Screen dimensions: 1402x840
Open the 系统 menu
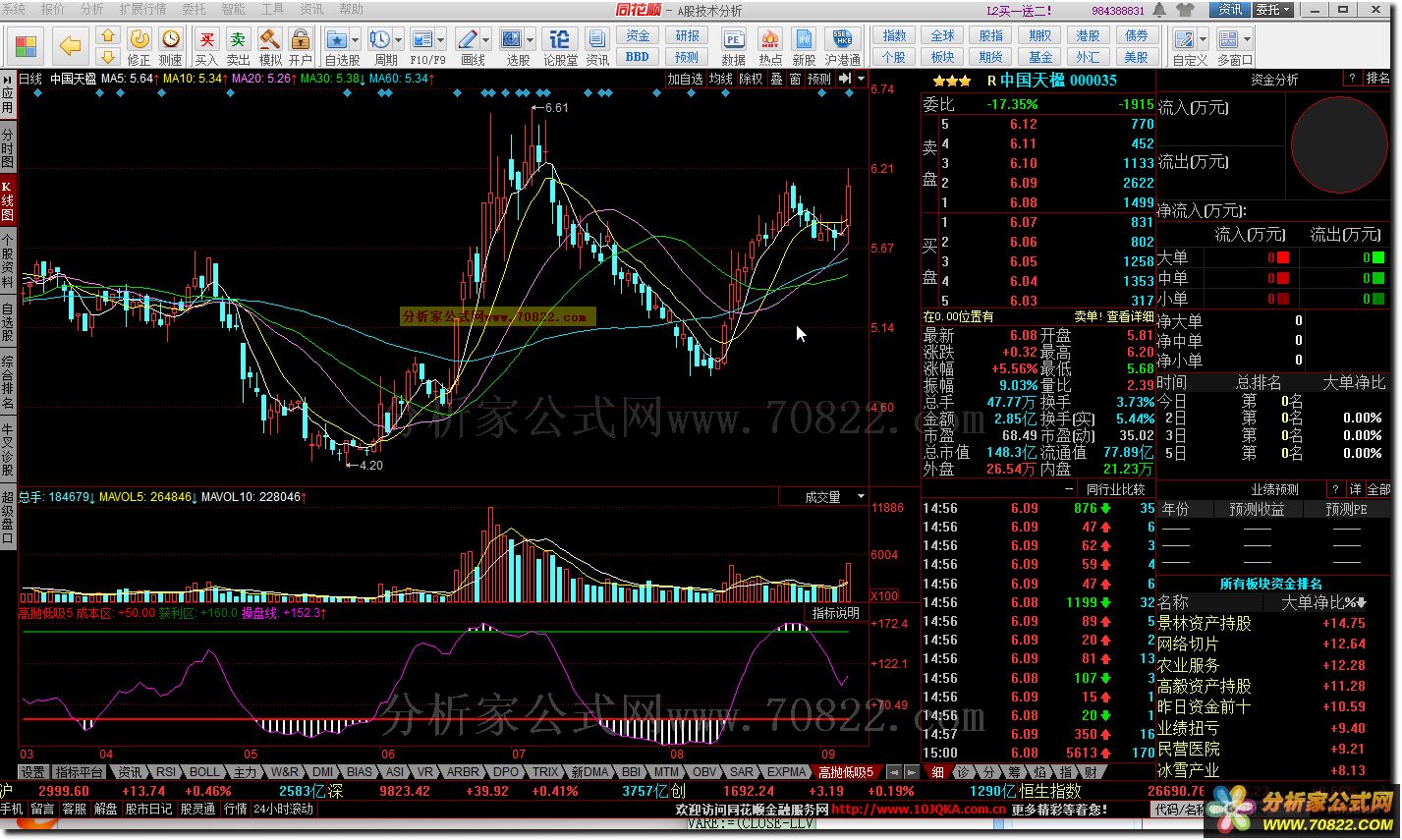(x=15, y=9)
